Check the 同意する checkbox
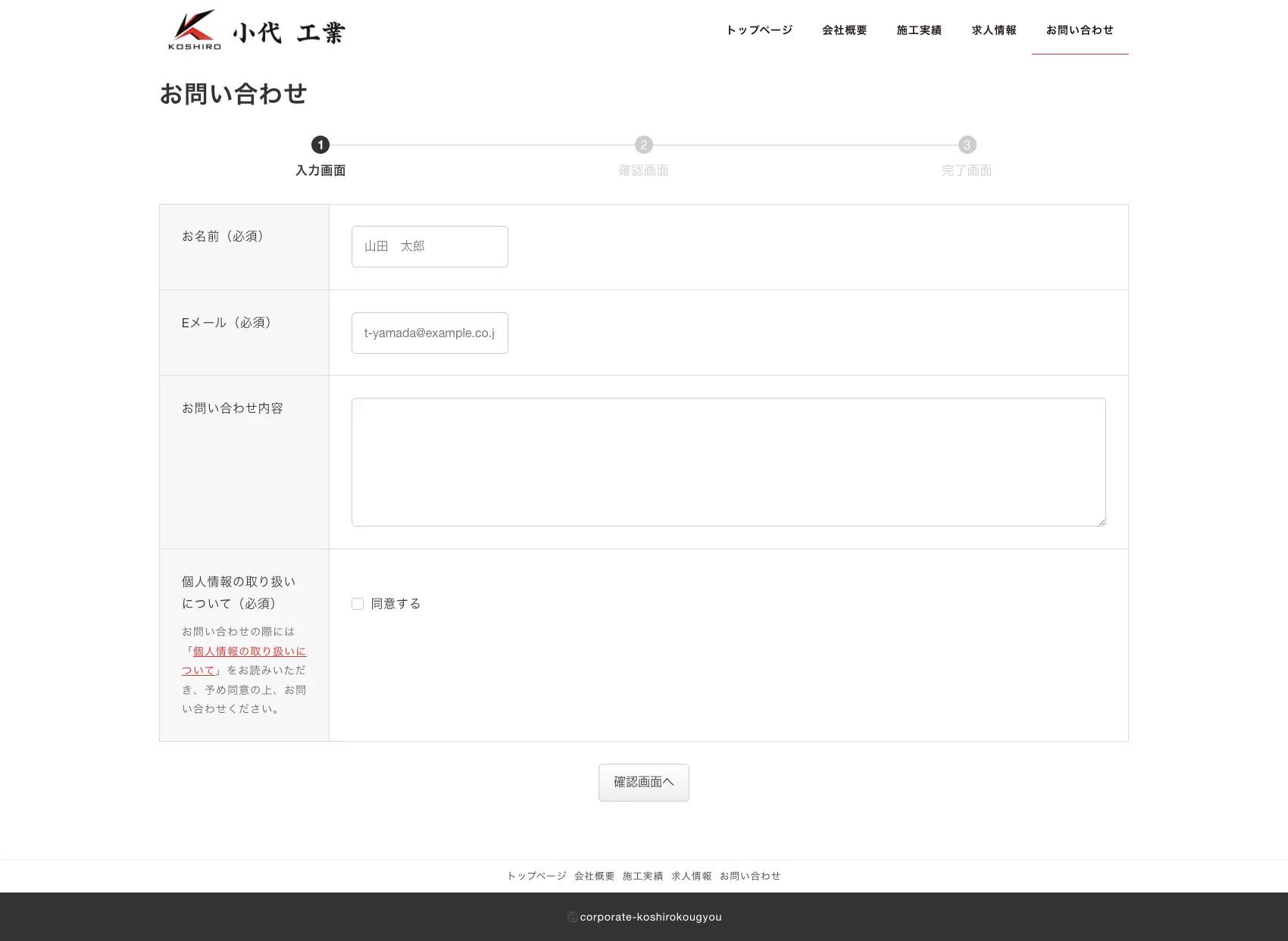This screenshot has width=1288, height=941. click(x=358, y=604)
